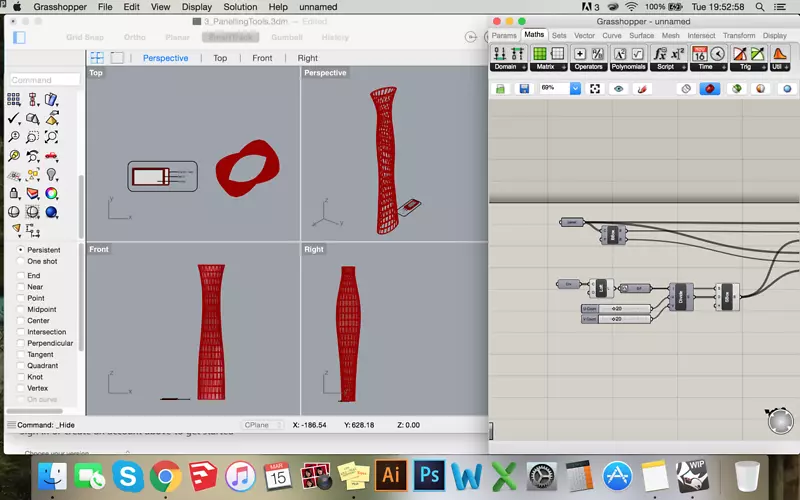Enable the Midpoint object snap checkbox
The width and height of the screenshot is (800, 500).
point(21,309)
